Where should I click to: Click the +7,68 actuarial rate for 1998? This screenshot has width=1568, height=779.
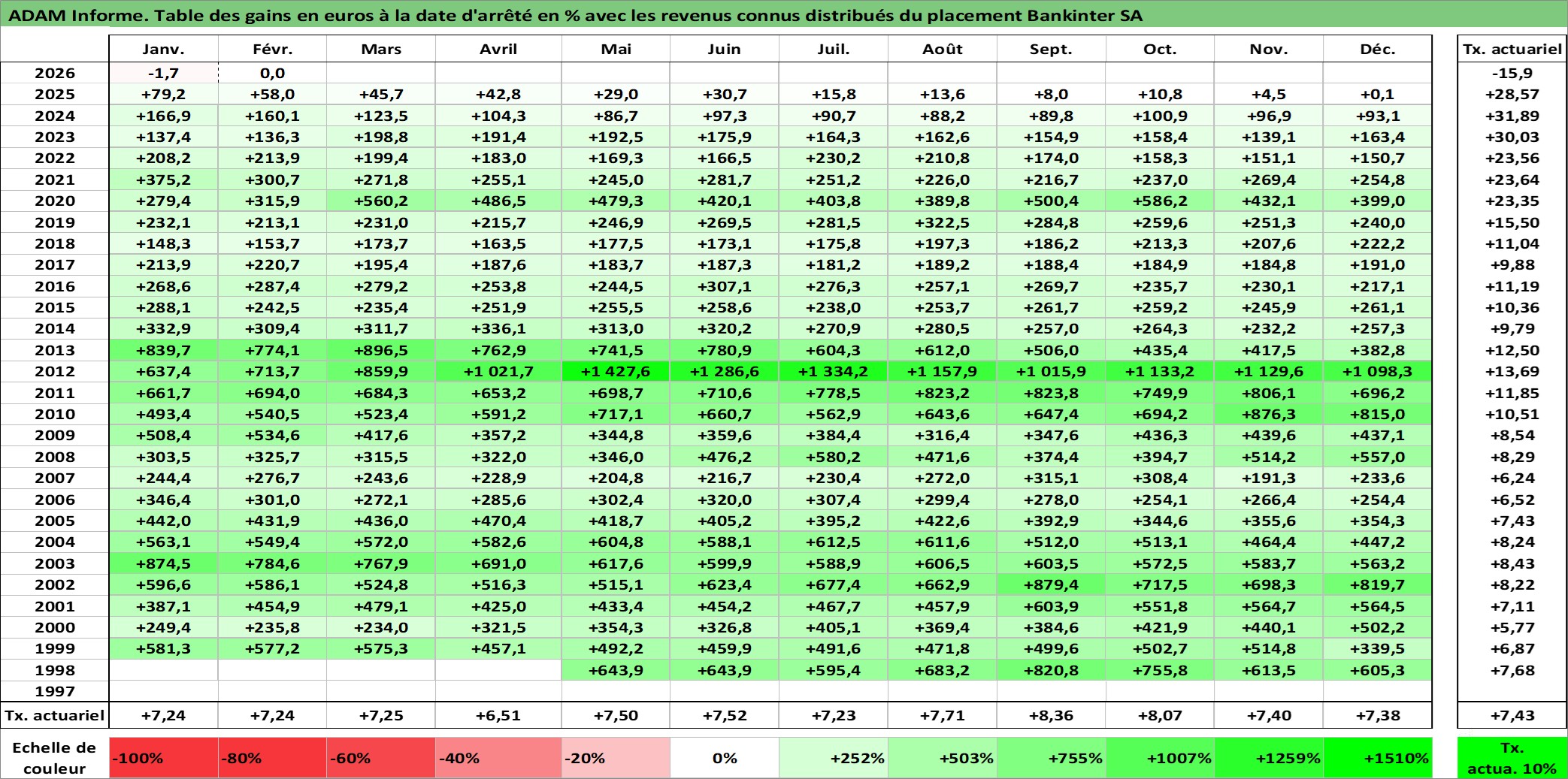tap(1512, 670)
